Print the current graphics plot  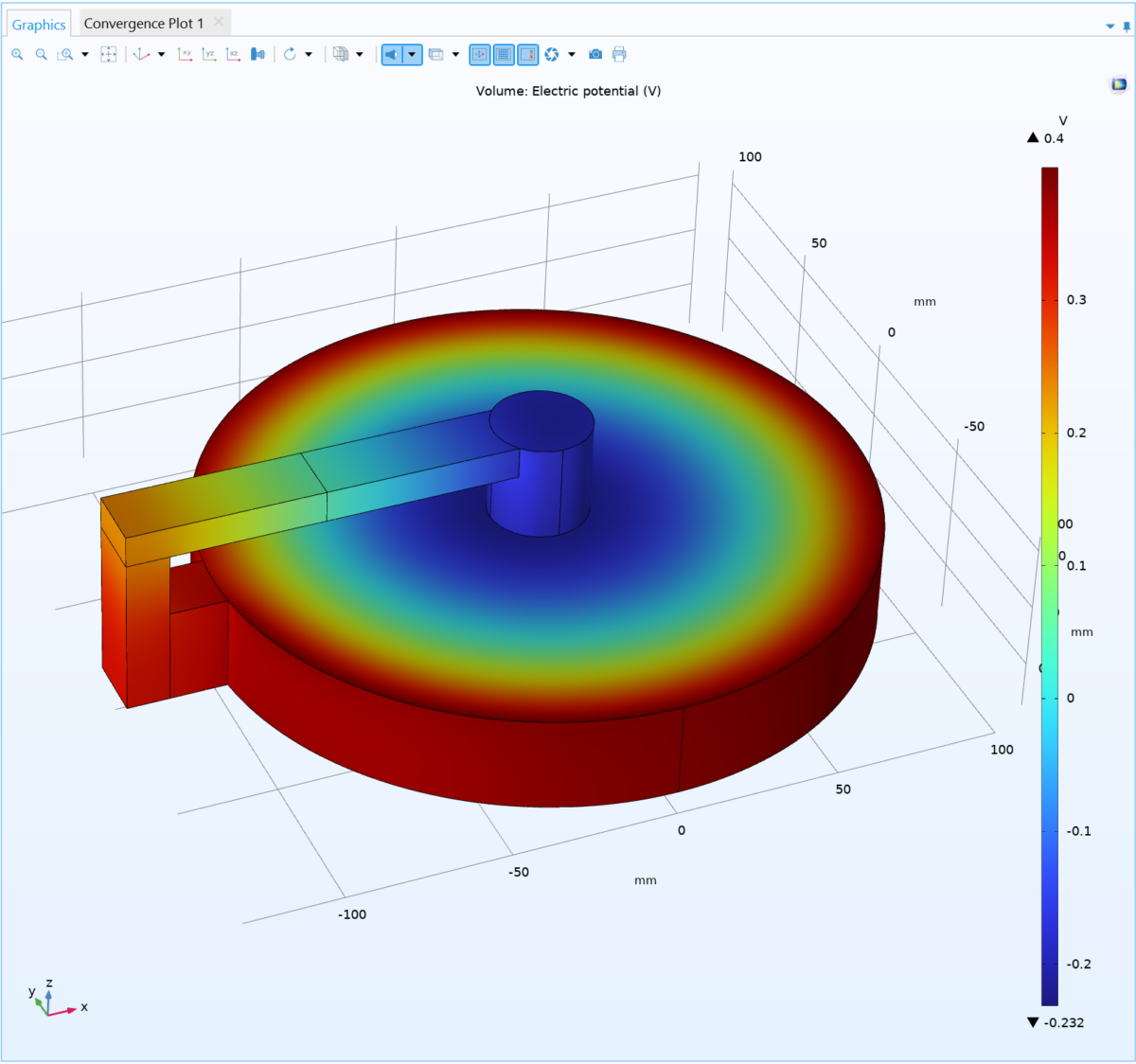click(619, 54)
